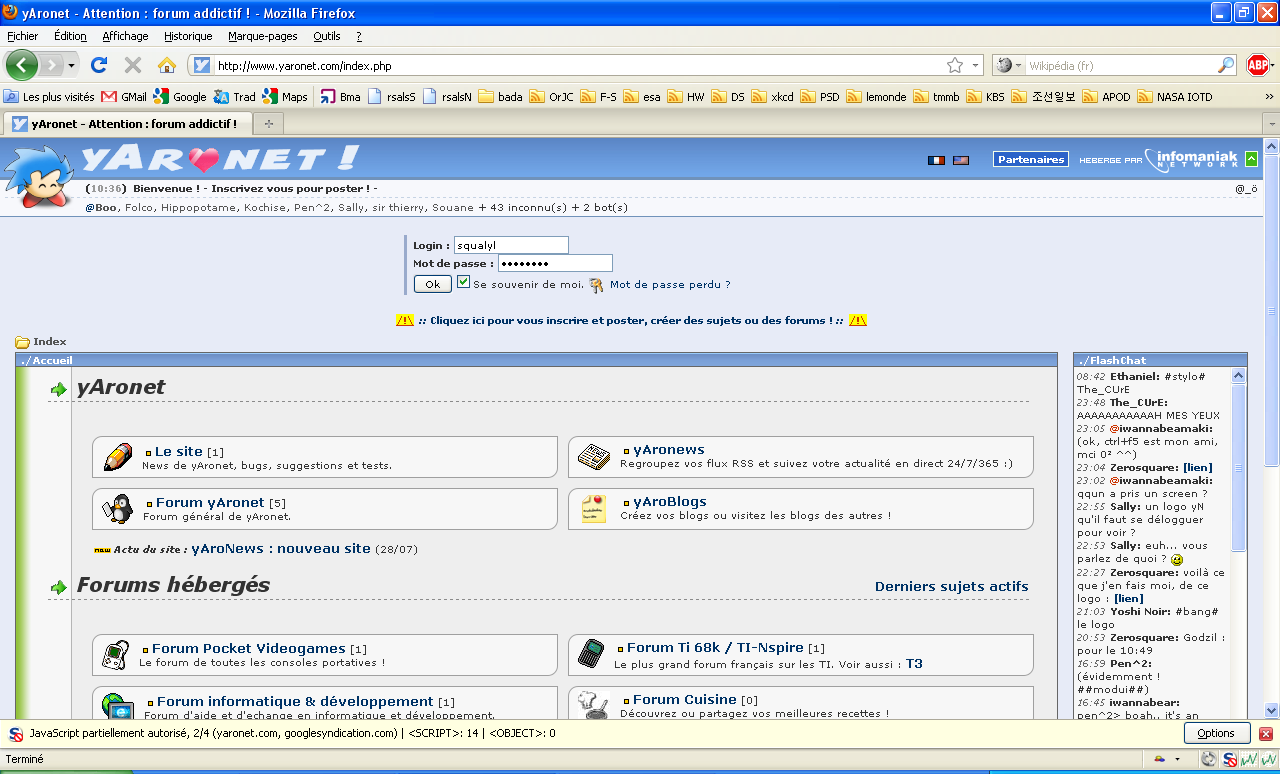Toggle the 'Se souvenir de moi' checkbox

click(x=463, y=283)
